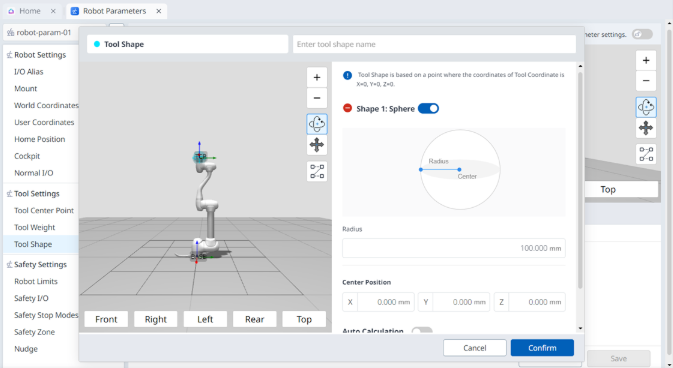Collapse the Safety Settings section
Viewport: 673px width, 368px height.
[36, 265]
